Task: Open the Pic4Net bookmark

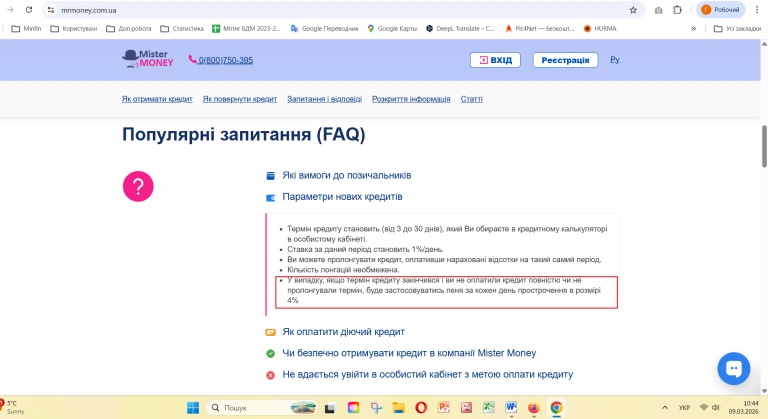Action: (x=539, y=28)
